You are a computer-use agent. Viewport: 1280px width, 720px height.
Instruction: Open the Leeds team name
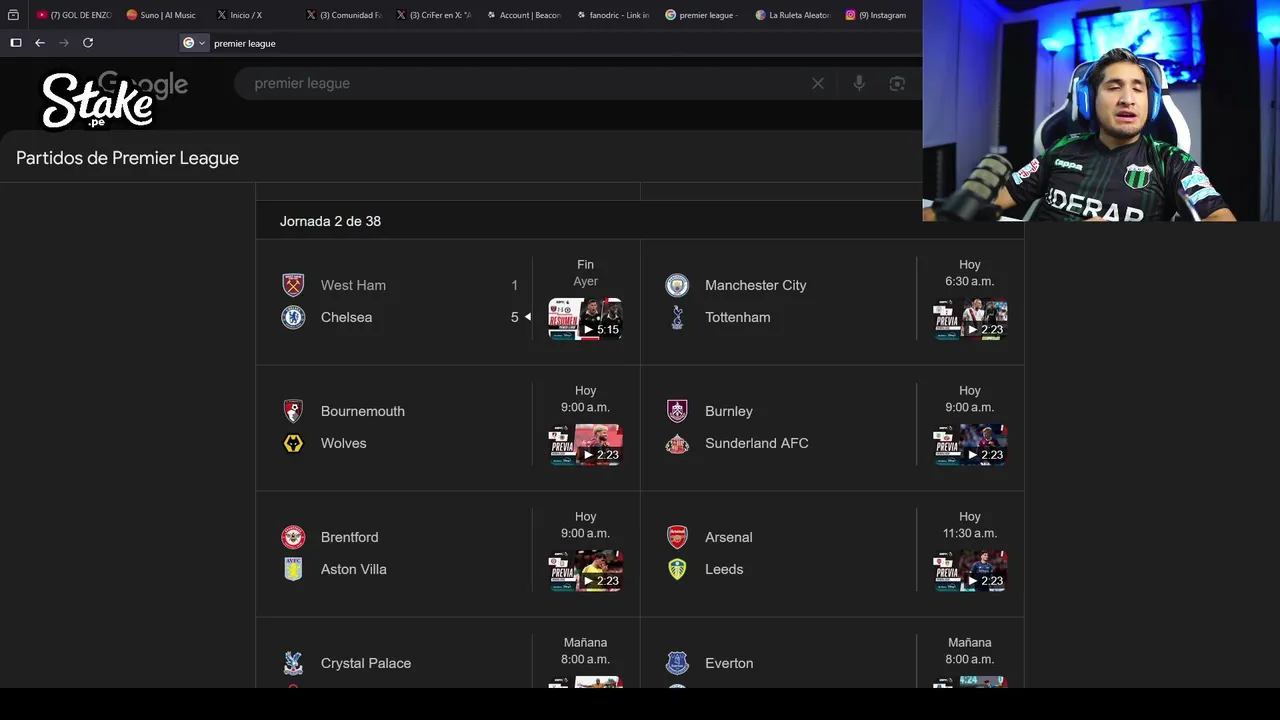point(724,569)
